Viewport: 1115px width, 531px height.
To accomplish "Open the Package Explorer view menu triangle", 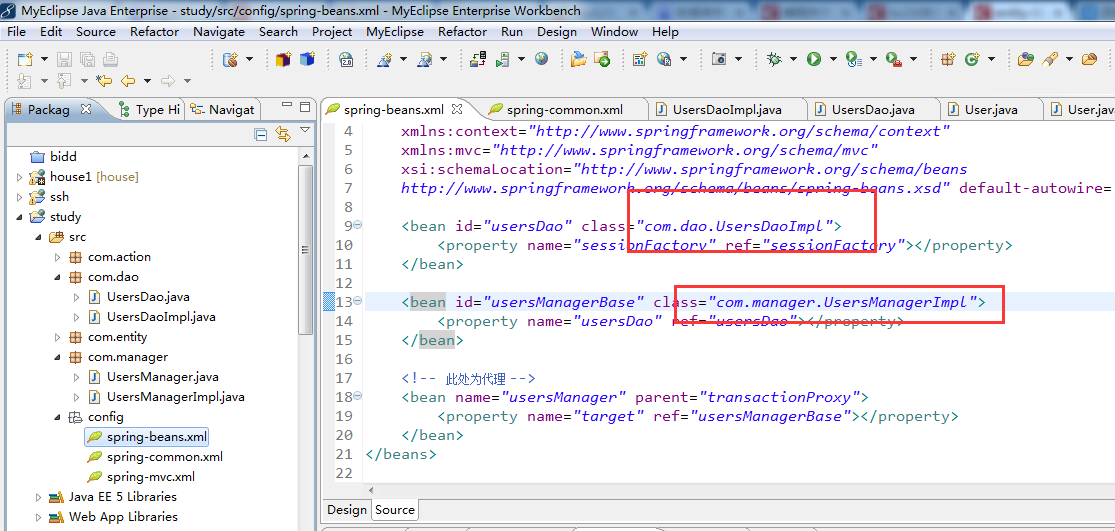I will (x=305, y=130).
